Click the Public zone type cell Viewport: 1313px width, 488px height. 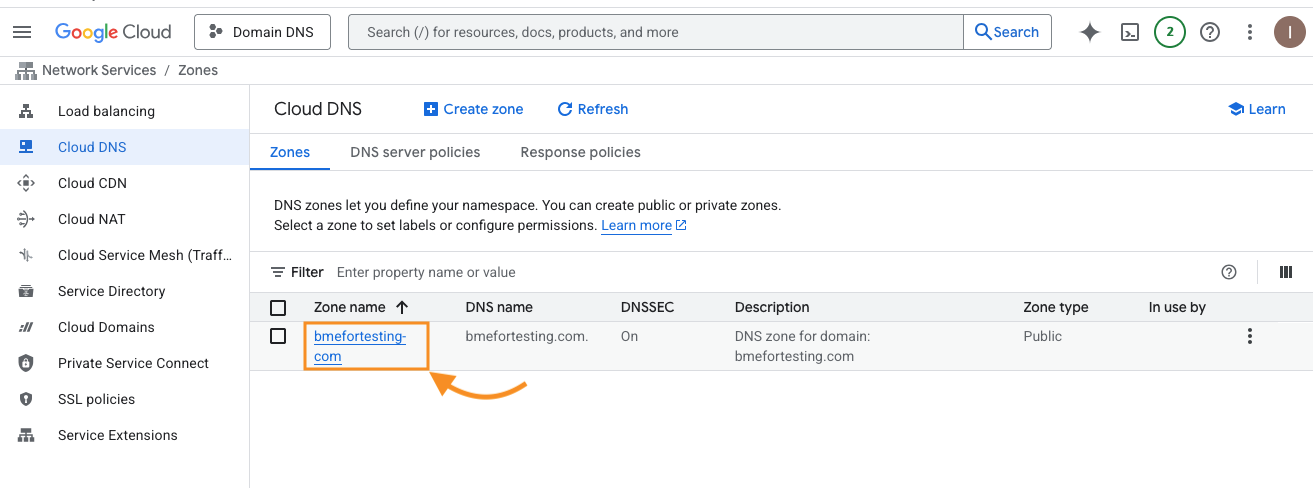click(1043, 336)
